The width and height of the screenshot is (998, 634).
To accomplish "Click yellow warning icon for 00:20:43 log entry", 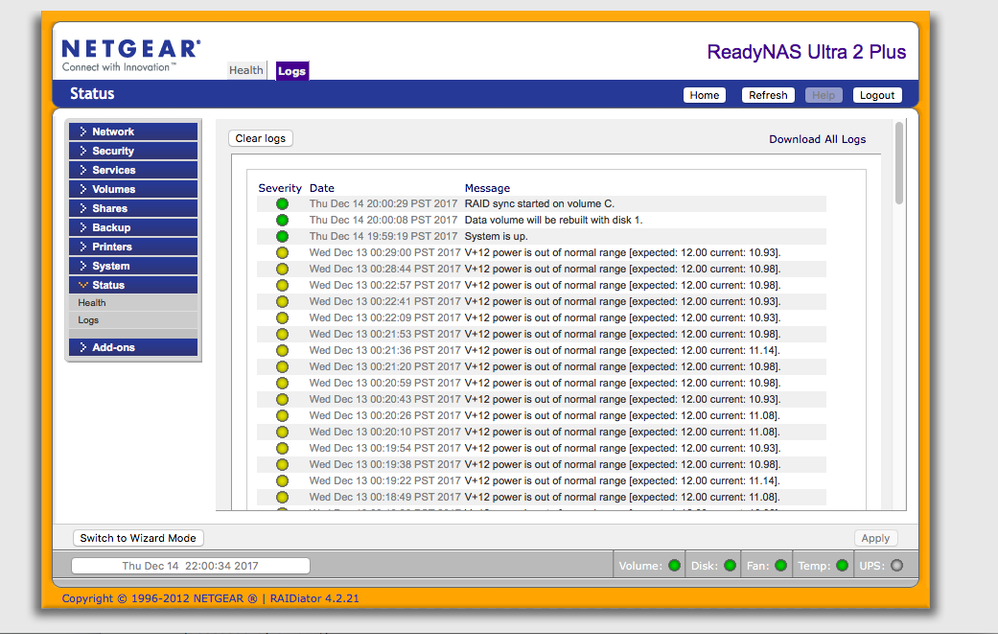I will click(x=282, y=400).
